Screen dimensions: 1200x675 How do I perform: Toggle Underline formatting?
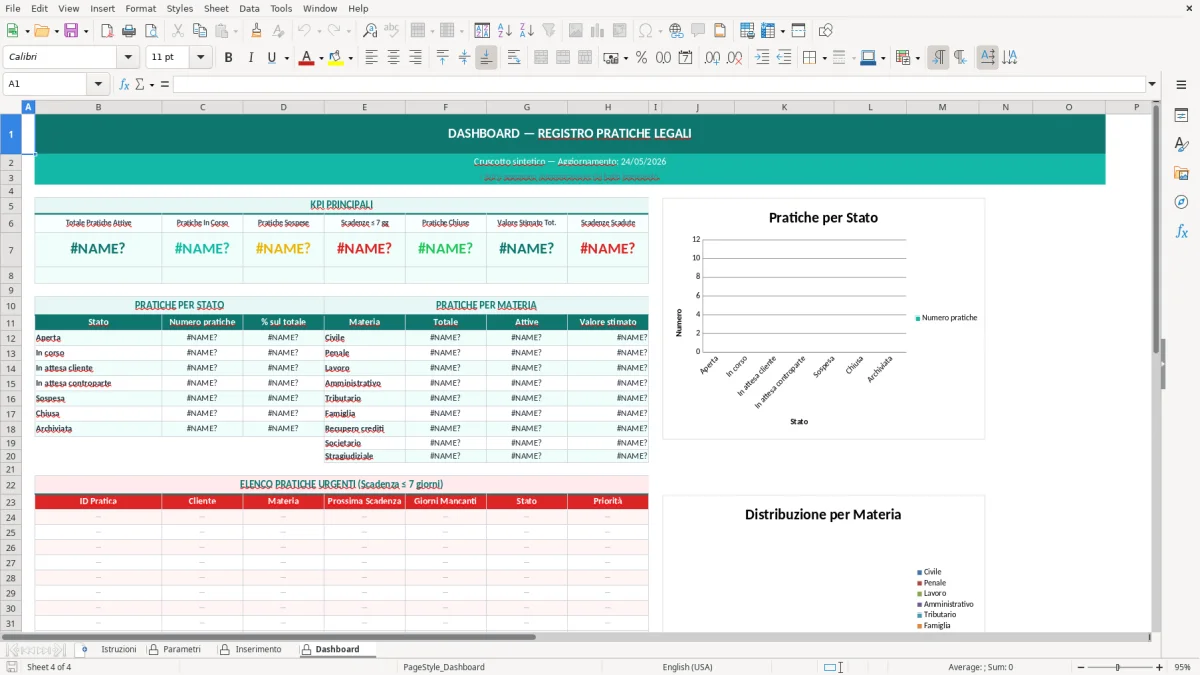(271, 58)
